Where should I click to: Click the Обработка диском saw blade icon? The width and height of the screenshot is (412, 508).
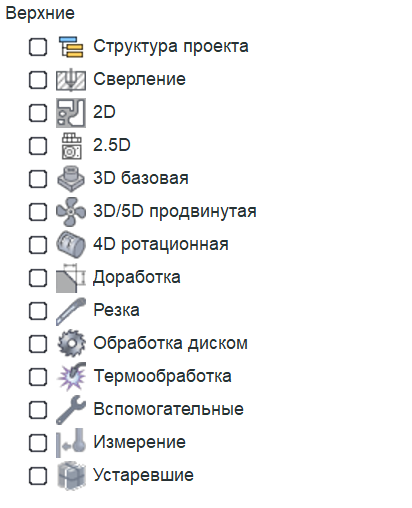coord(71,343)
